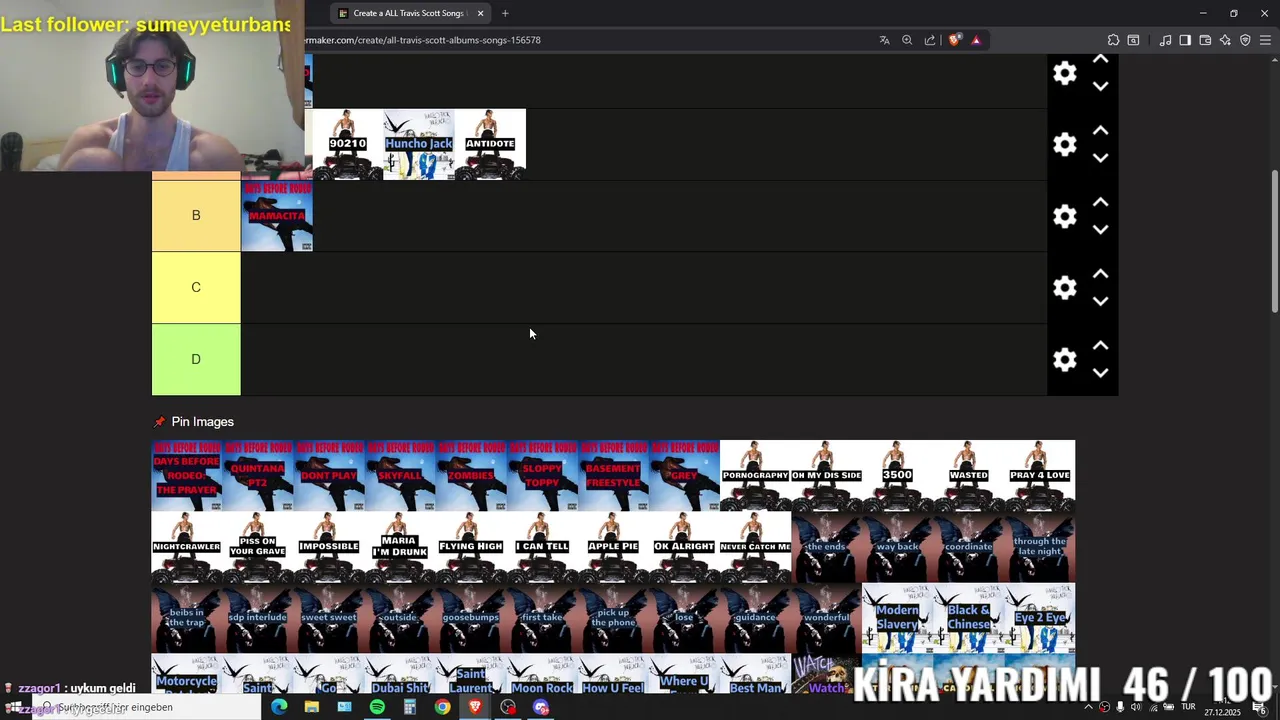Open Google Chrome from taskbar
The image size is (1280, 720).
point(442,707)
